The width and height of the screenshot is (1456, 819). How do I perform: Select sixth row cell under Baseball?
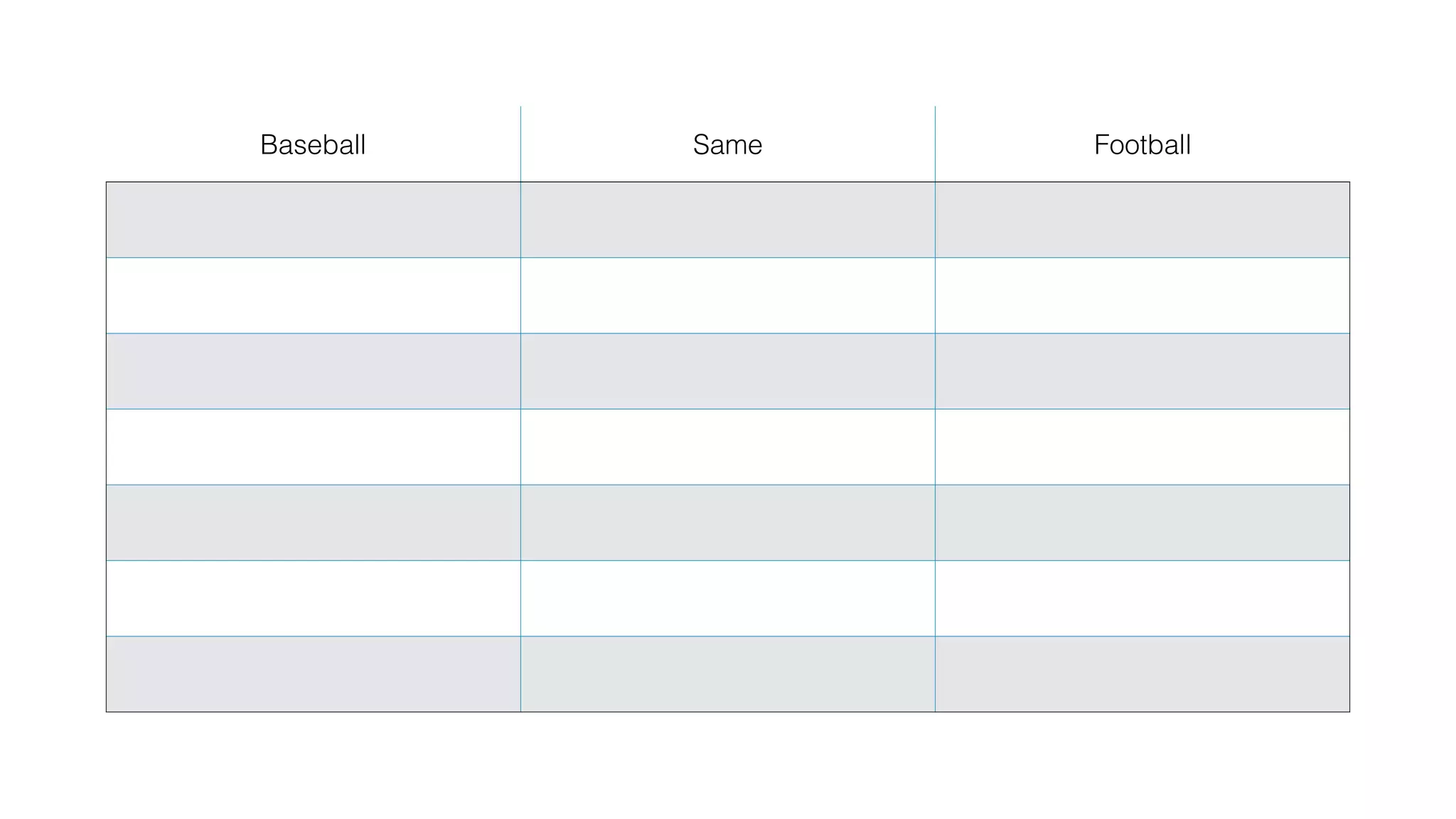[313, 598]
